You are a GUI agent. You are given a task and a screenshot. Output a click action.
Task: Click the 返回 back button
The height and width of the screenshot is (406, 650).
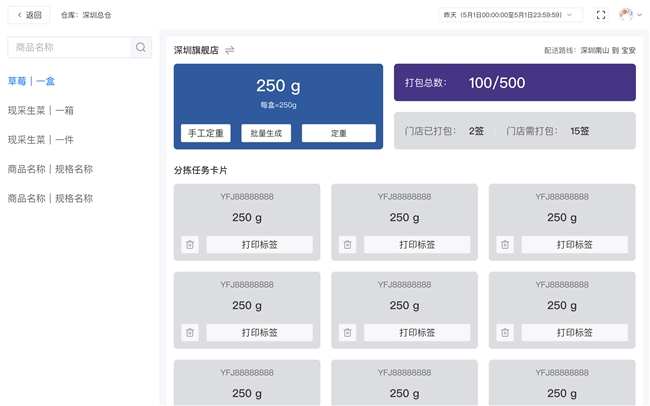tap(29, 15)
